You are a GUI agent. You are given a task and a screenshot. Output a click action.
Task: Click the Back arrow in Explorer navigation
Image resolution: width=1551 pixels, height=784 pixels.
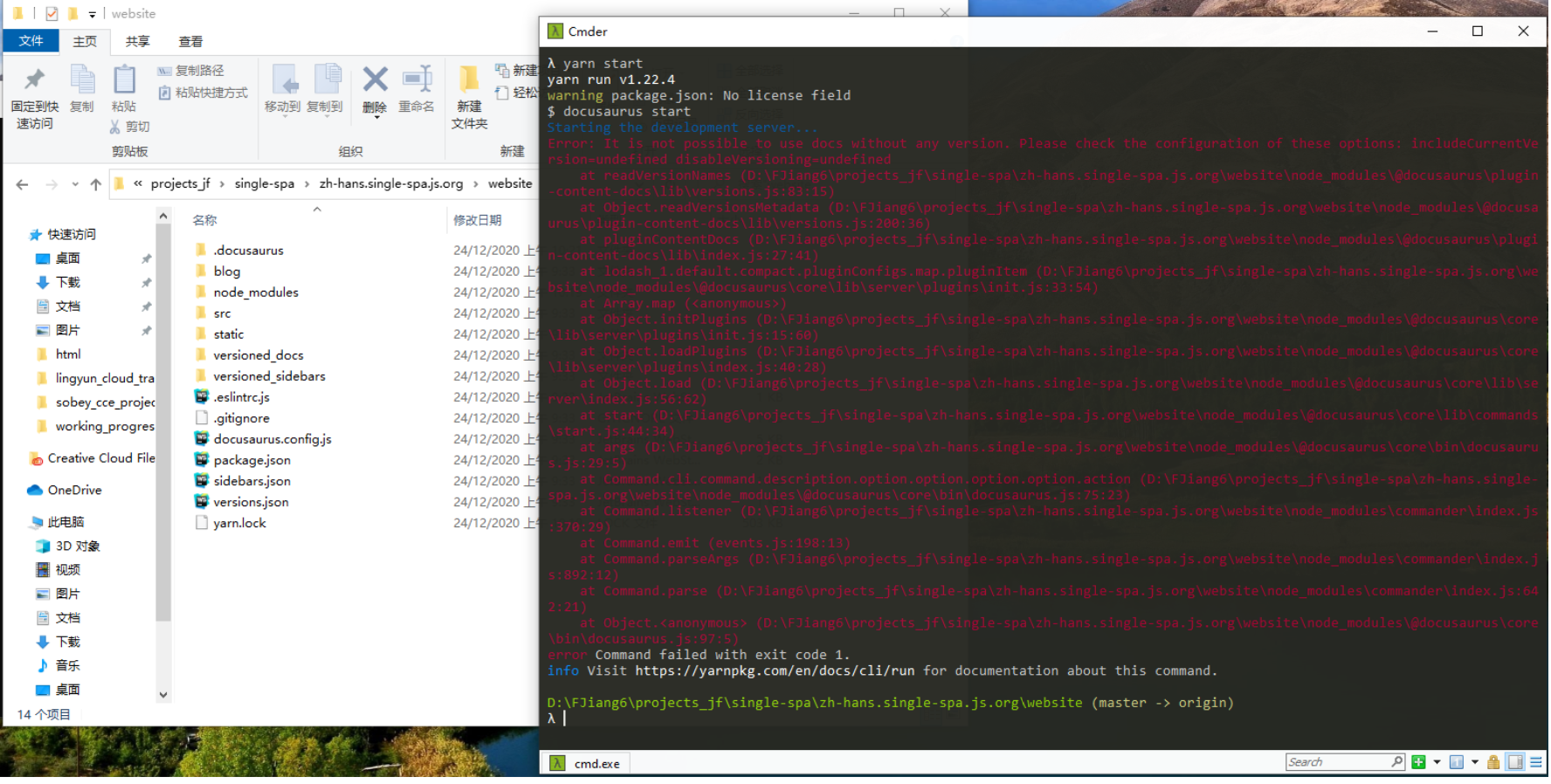(23, 184)
